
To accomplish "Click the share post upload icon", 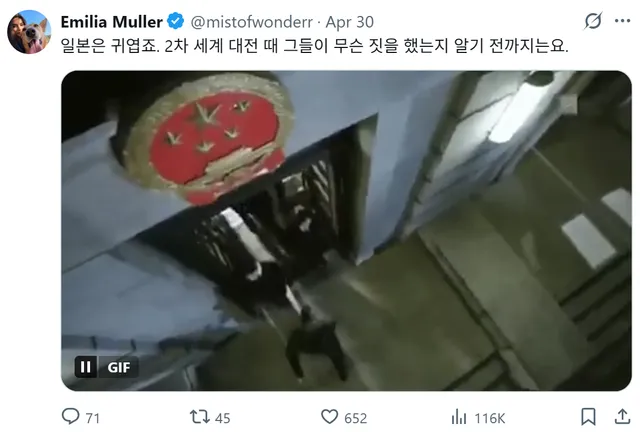I will [x=622, y=417].
